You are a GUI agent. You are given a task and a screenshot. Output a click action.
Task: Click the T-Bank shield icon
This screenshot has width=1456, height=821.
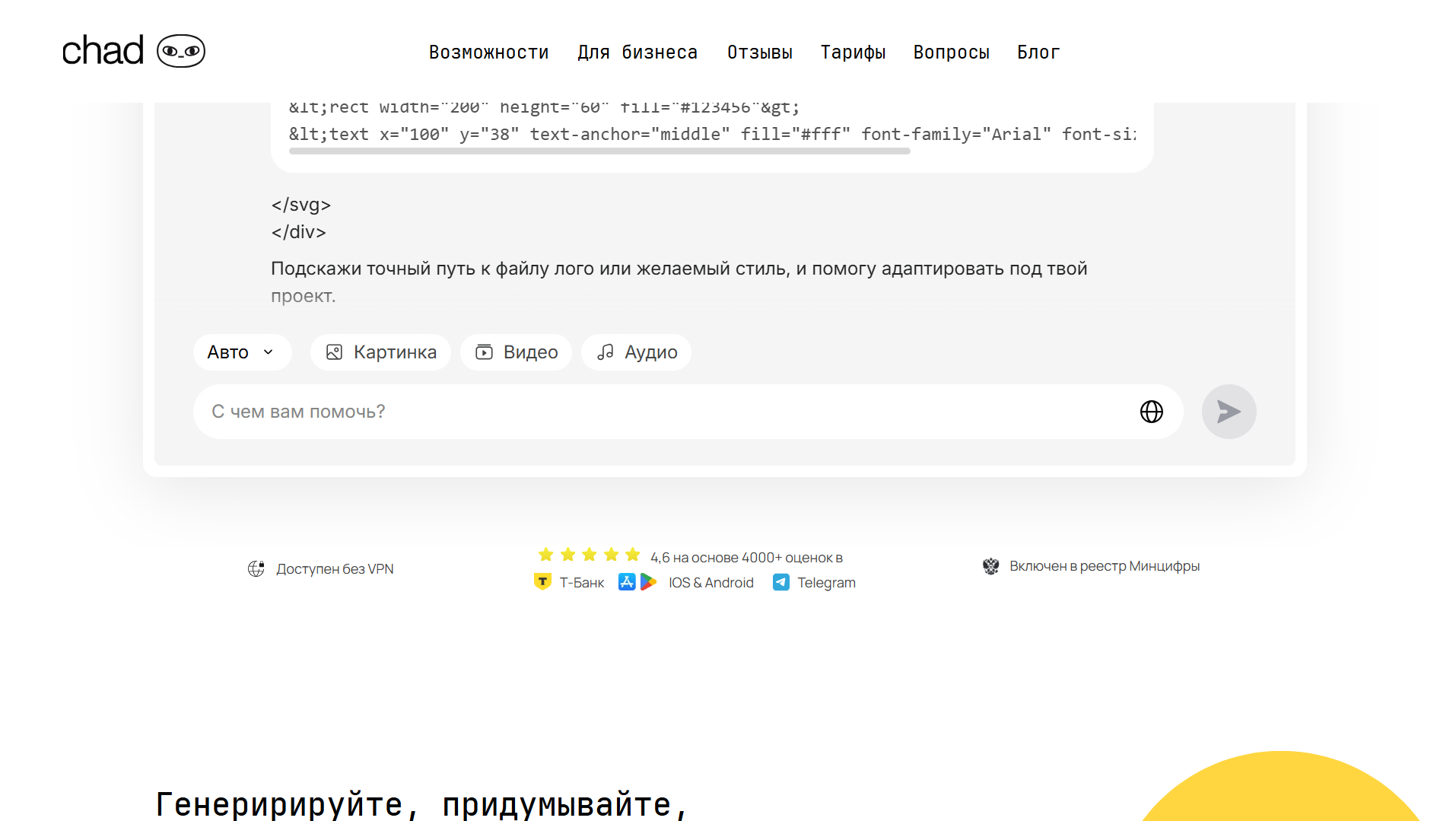tap(542, 582)
